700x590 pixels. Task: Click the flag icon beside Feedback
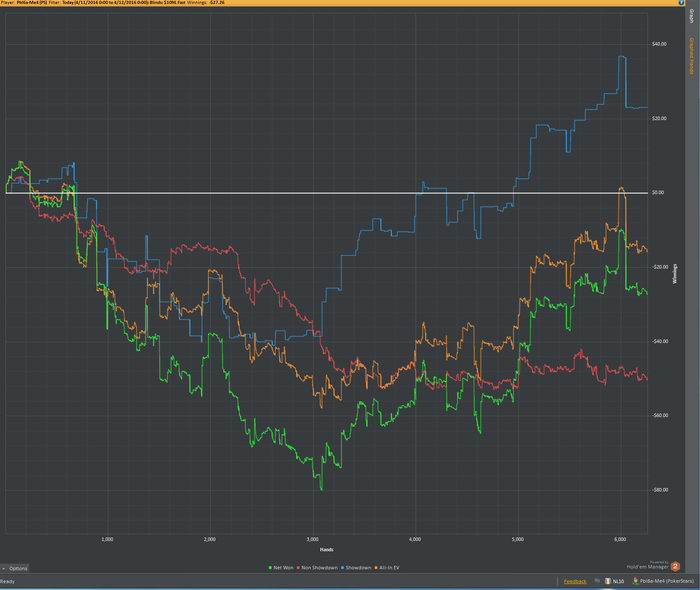tap(597, 581)
